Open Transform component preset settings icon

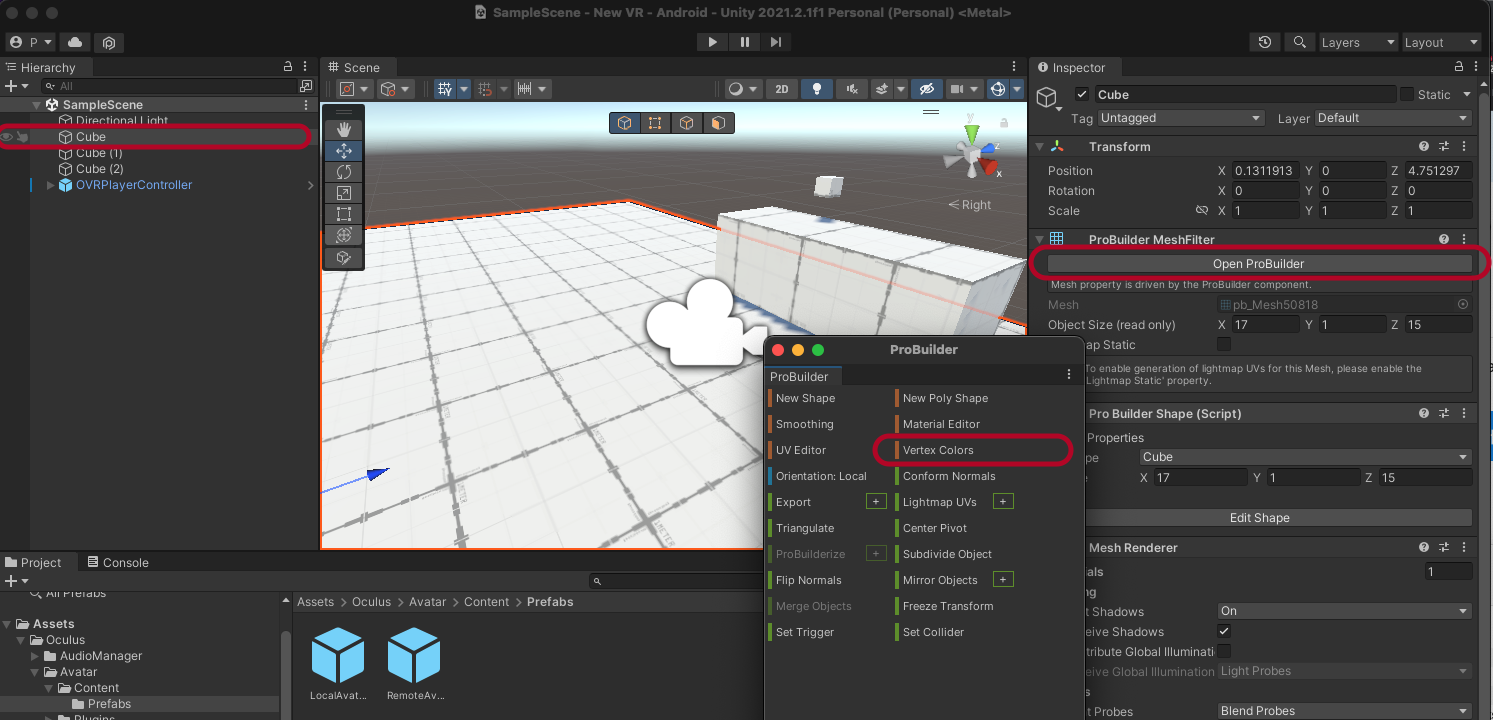point(1444,146)
